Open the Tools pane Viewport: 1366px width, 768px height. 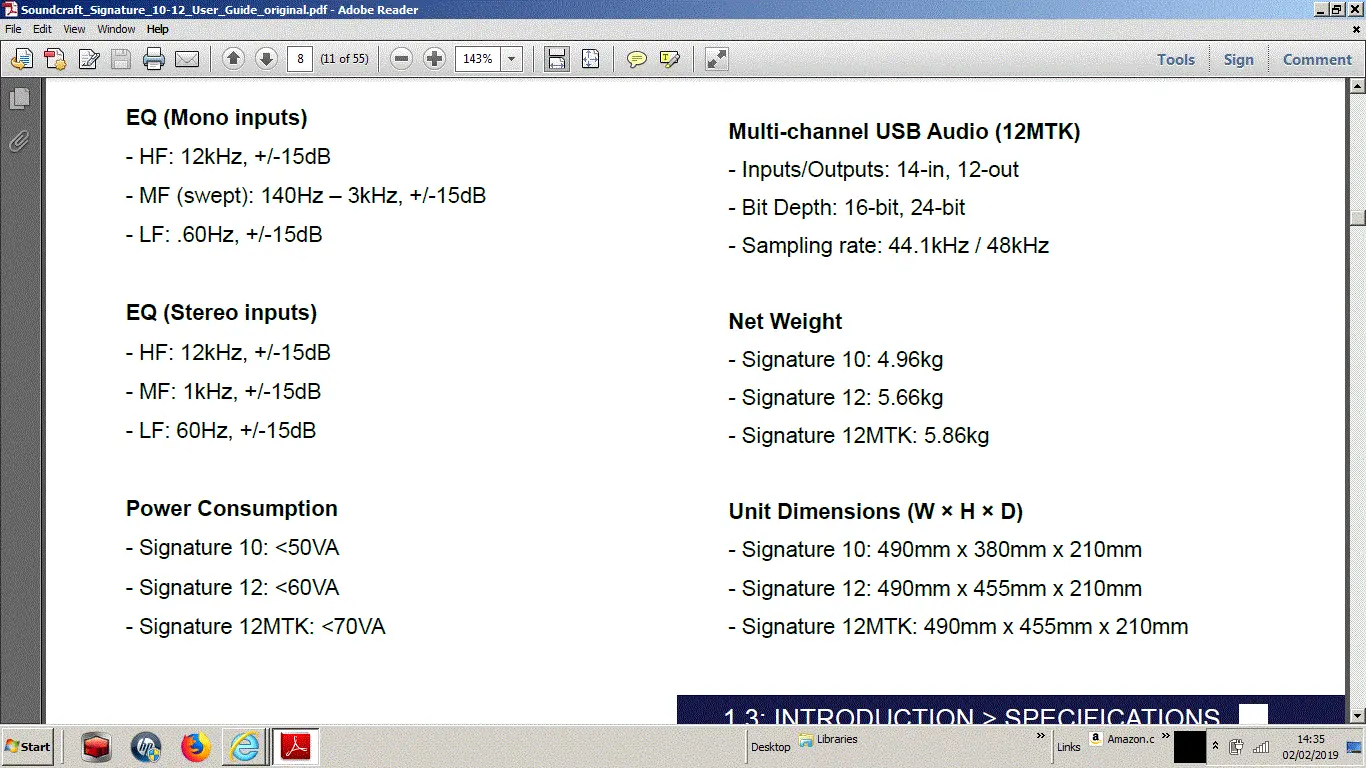pyautogui.click(x=1175, y=59)
